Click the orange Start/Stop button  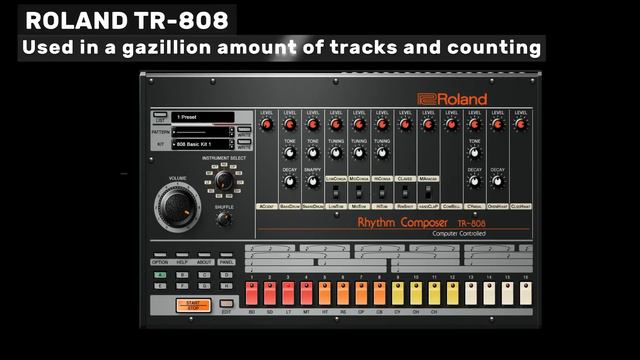click(x=193, y=305)
